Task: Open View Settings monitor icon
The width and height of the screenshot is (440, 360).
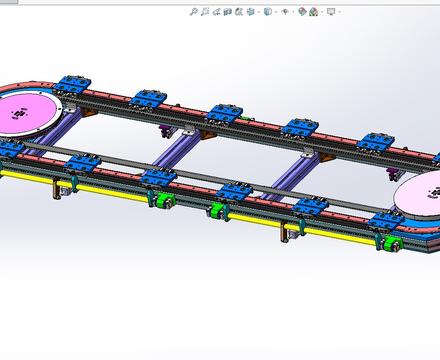Action: tap(331, 12)
